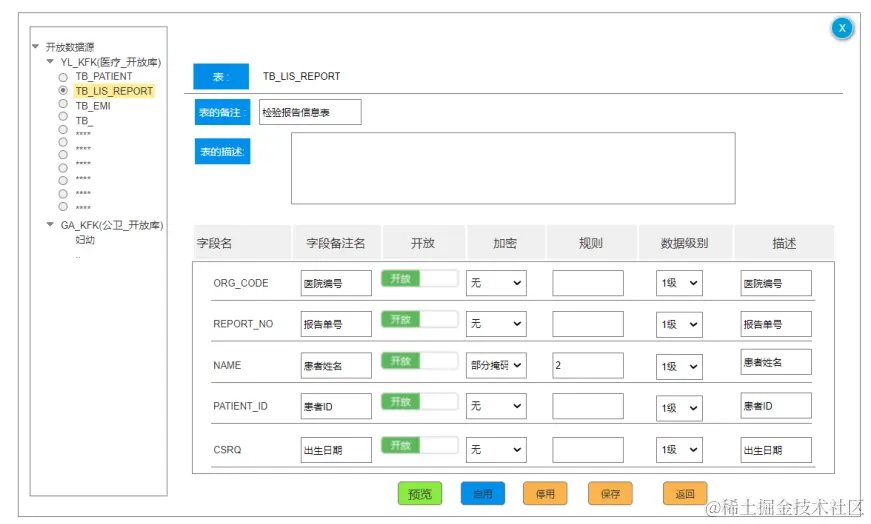Open the 部分掩码 encryption dropdown for NAME

point(496,365)
